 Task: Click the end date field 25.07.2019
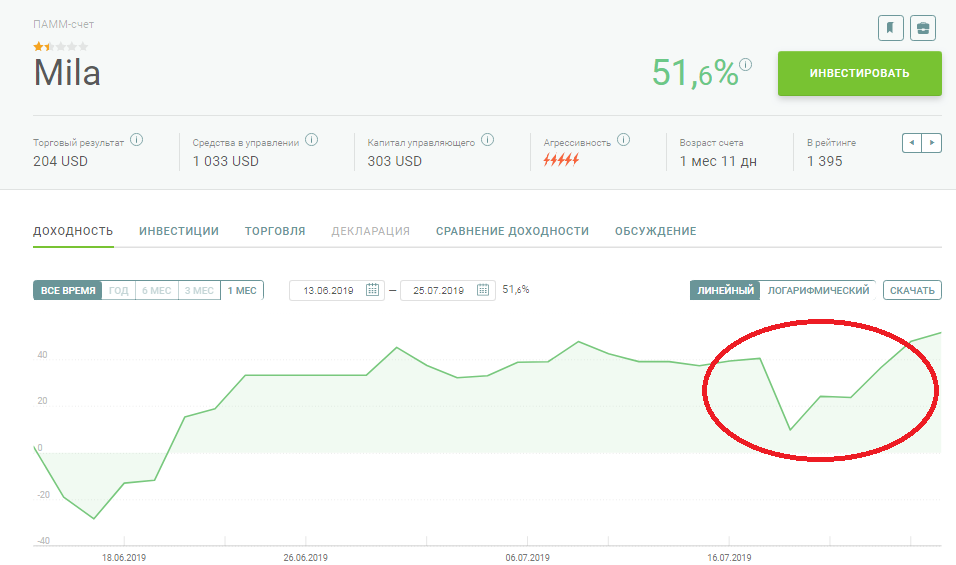click(448, 290)
